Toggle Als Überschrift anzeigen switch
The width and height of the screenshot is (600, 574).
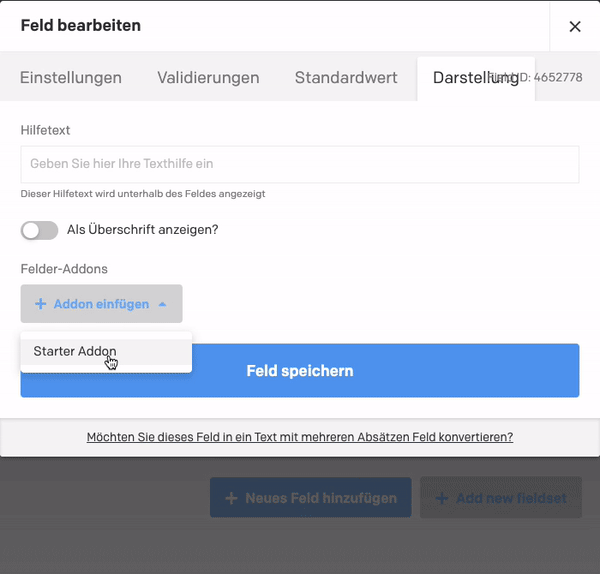[x=39, y=230]
